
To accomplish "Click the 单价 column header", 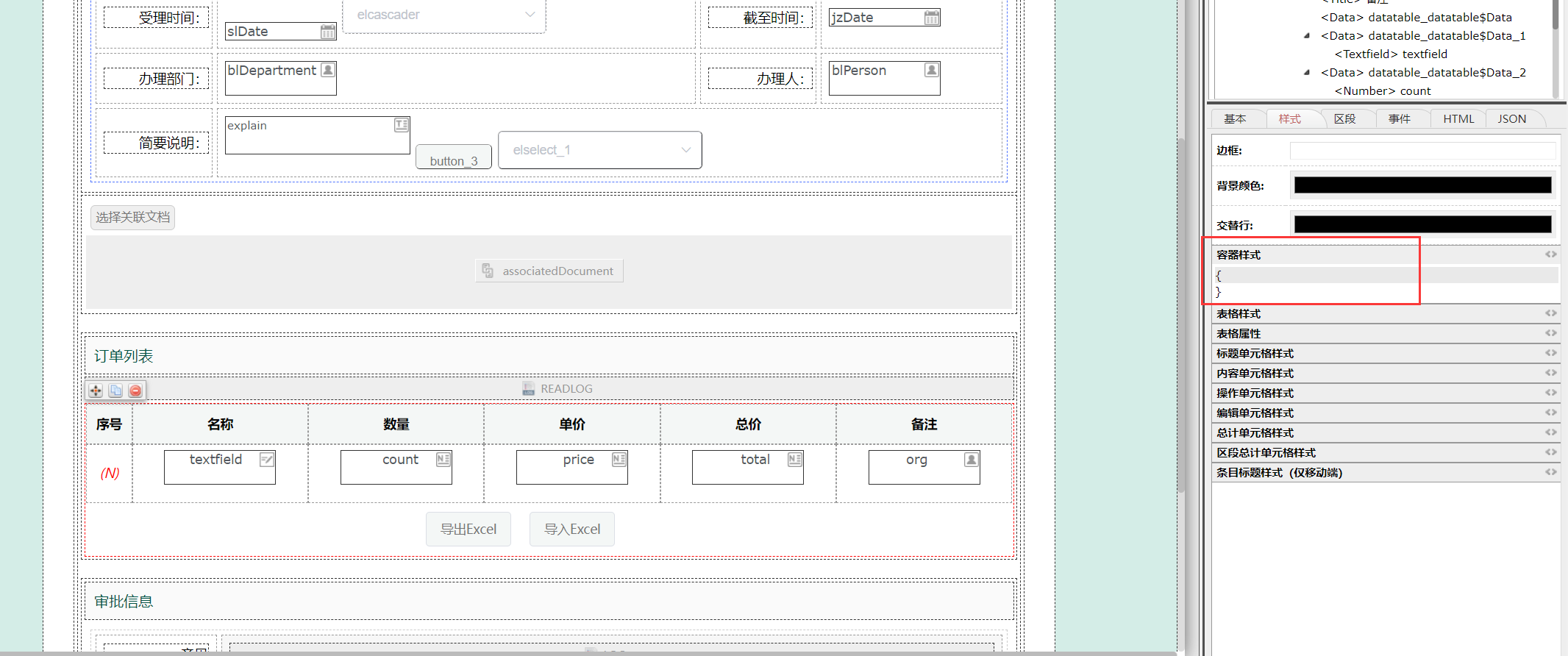I will (x=572, y=424).
